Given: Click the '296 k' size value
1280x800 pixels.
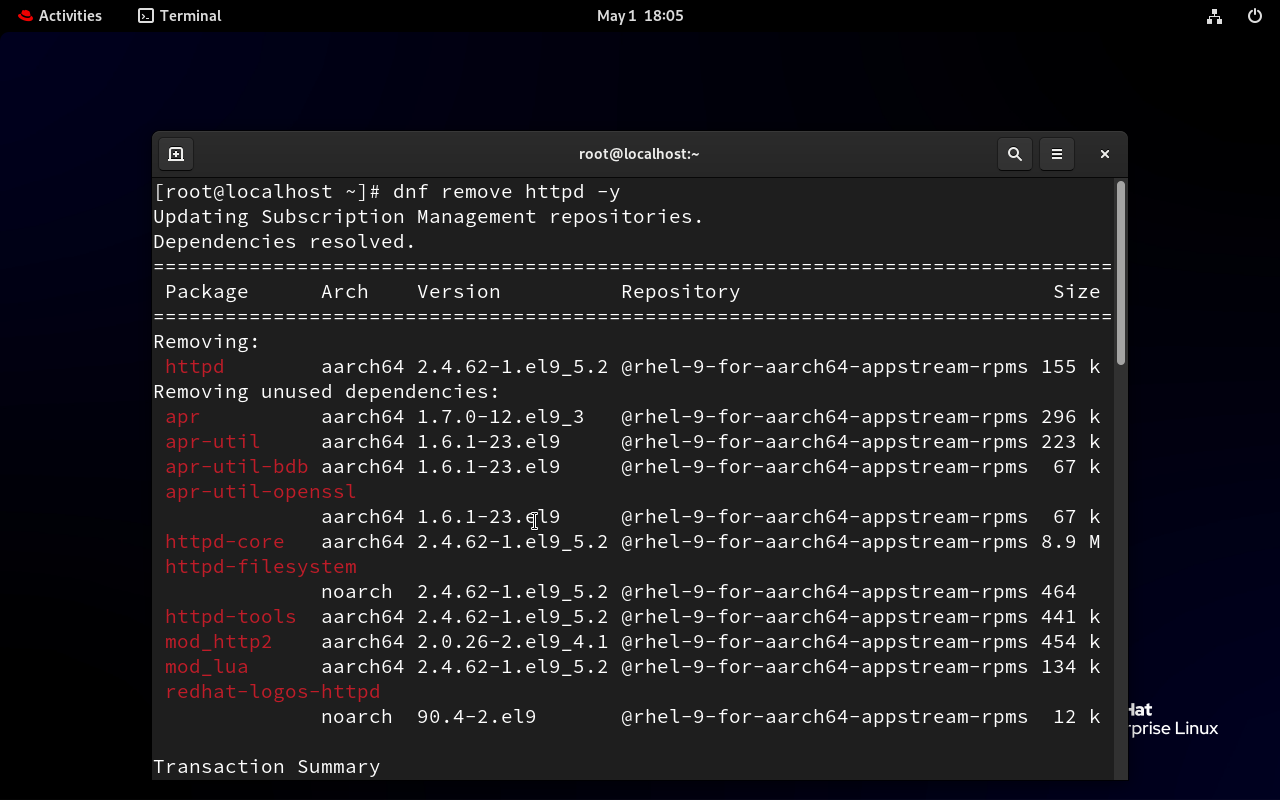Looking at the screenshot, I should tap(1071, 417).
